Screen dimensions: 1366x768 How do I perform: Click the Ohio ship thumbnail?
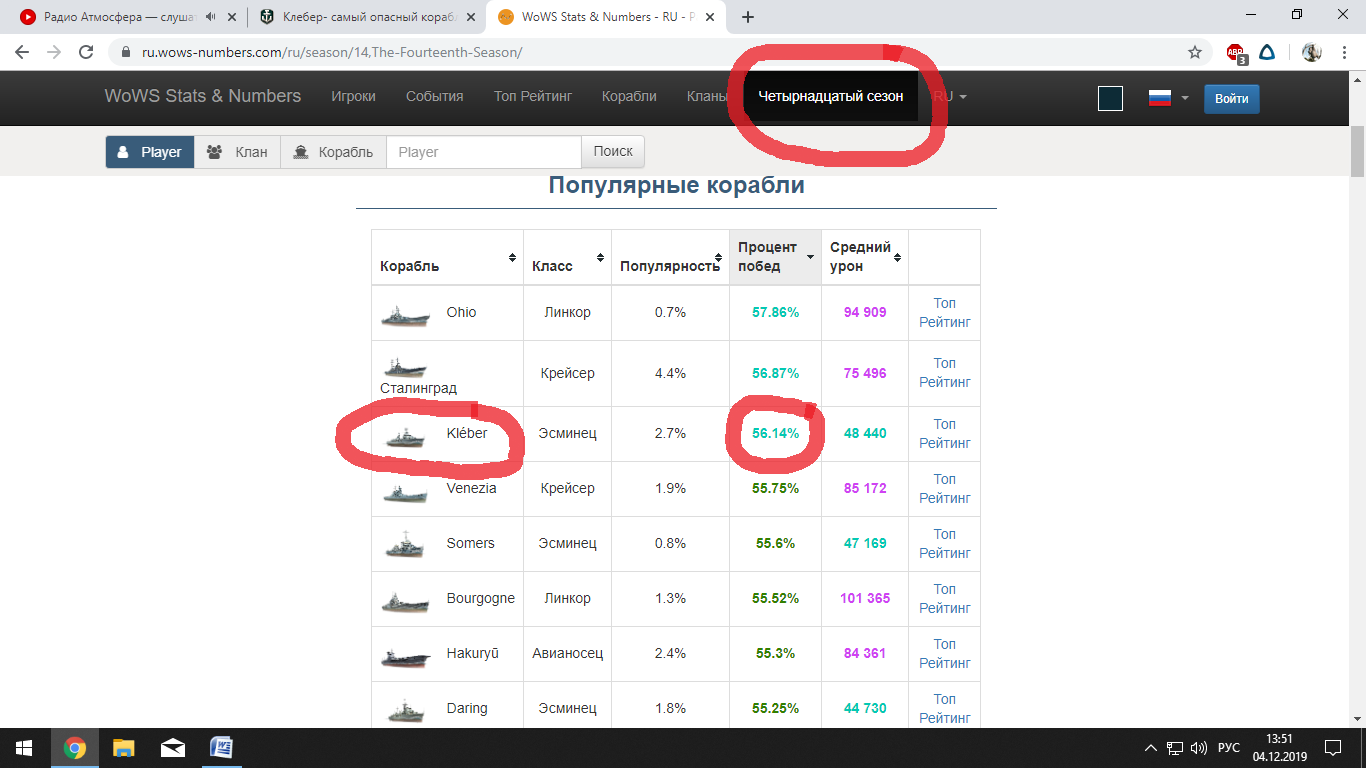[404, 314]
